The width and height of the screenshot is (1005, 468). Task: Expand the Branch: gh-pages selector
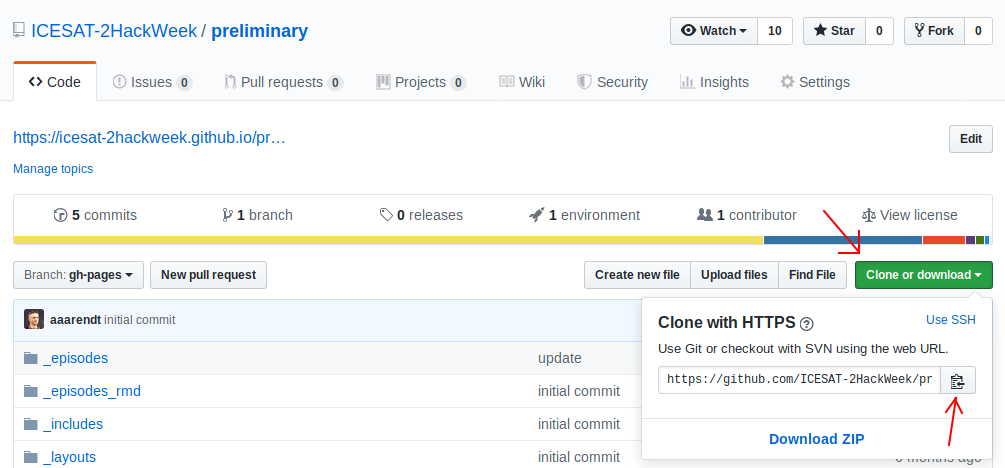point(78,275)
